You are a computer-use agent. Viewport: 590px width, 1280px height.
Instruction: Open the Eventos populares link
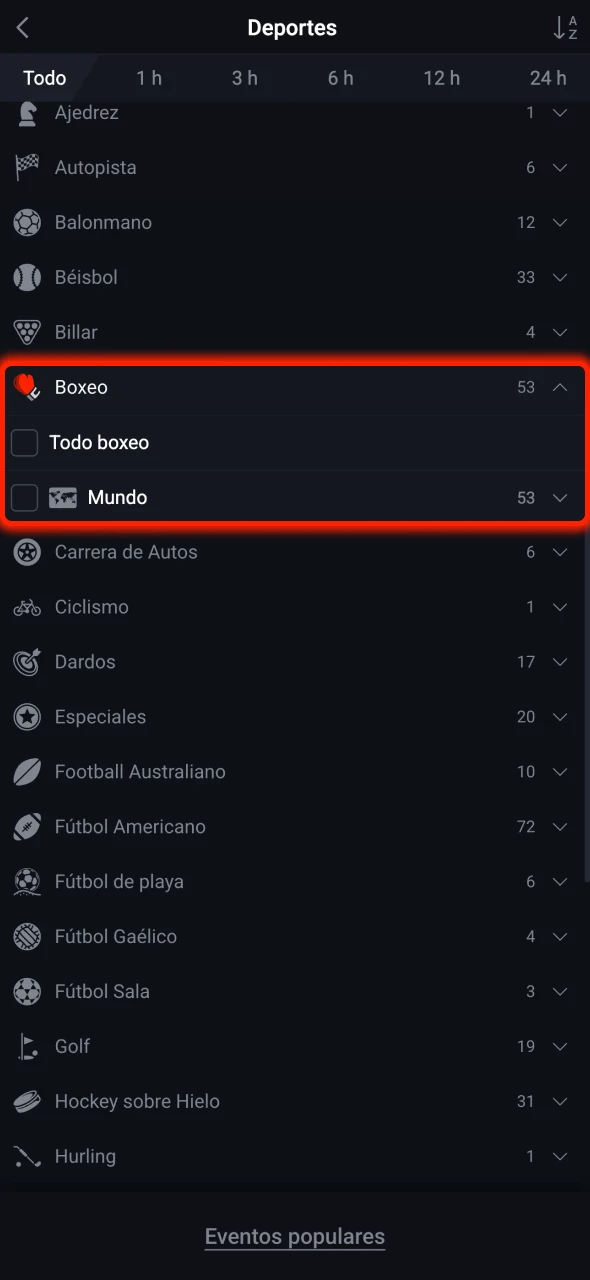coord(295,1237)
